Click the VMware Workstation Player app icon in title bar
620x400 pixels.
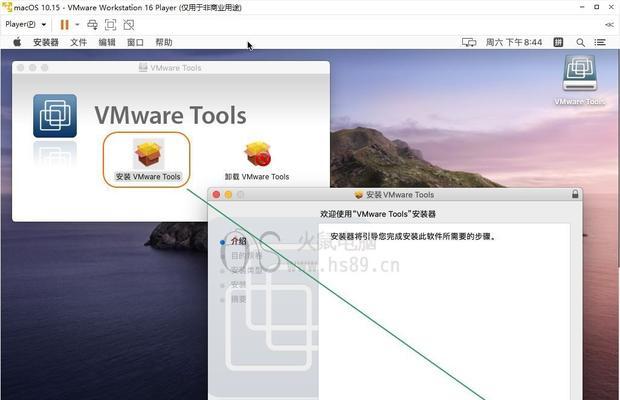point(7,7)
